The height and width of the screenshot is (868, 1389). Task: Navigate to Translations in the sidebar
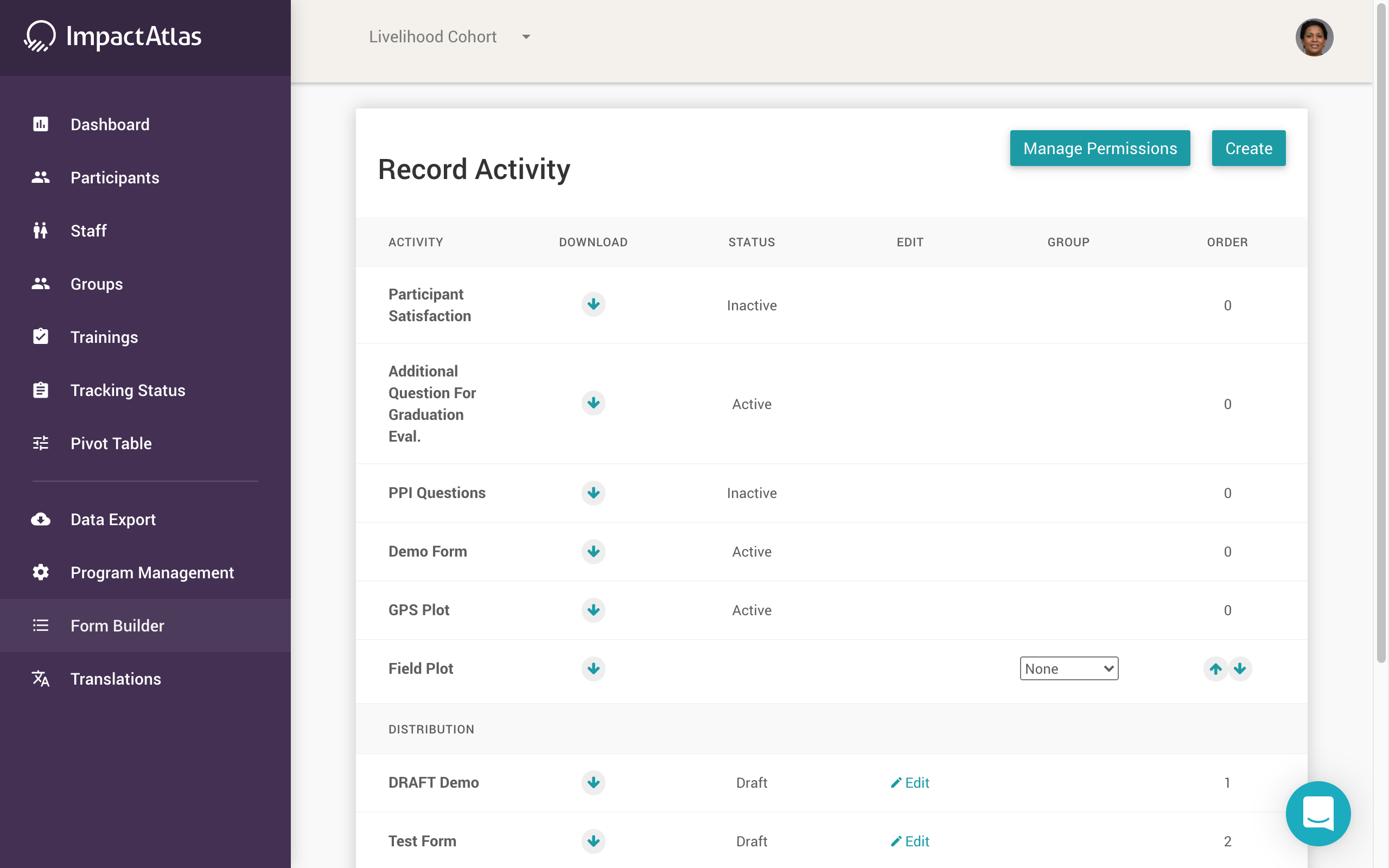116,679
